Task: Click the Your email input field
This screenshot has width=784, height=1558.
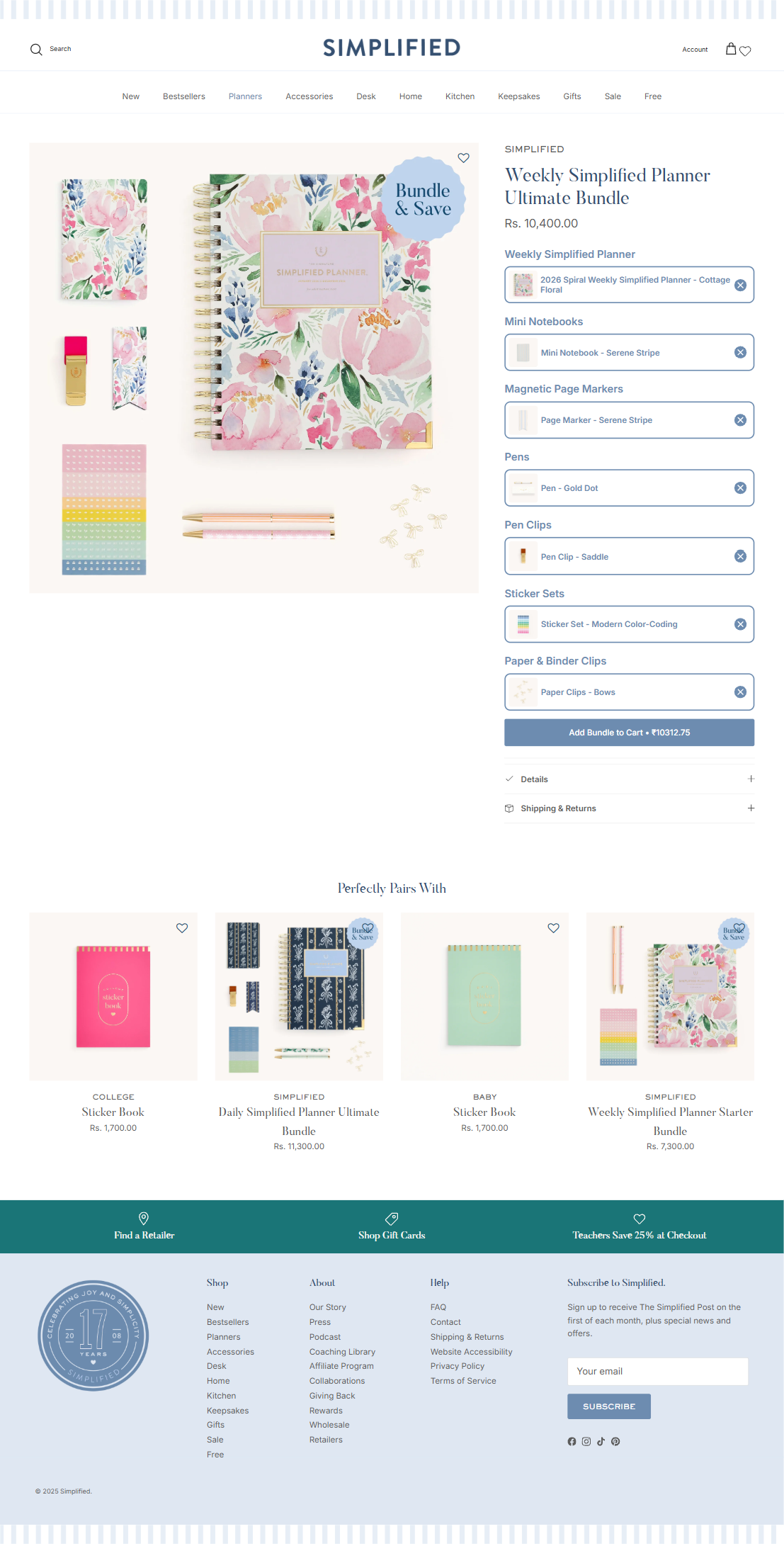Action: pyautogui.click(x=657, y=1372)
